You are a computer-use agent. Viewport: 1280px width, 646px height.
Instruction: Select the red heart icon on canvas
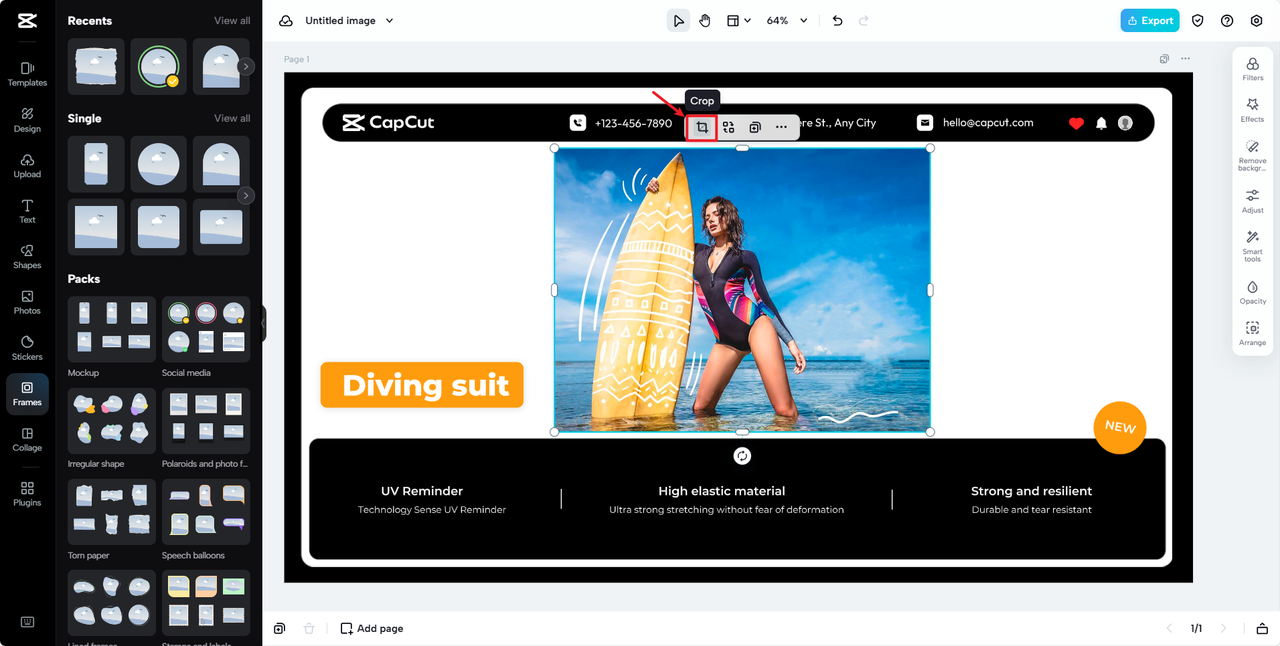1076,123
